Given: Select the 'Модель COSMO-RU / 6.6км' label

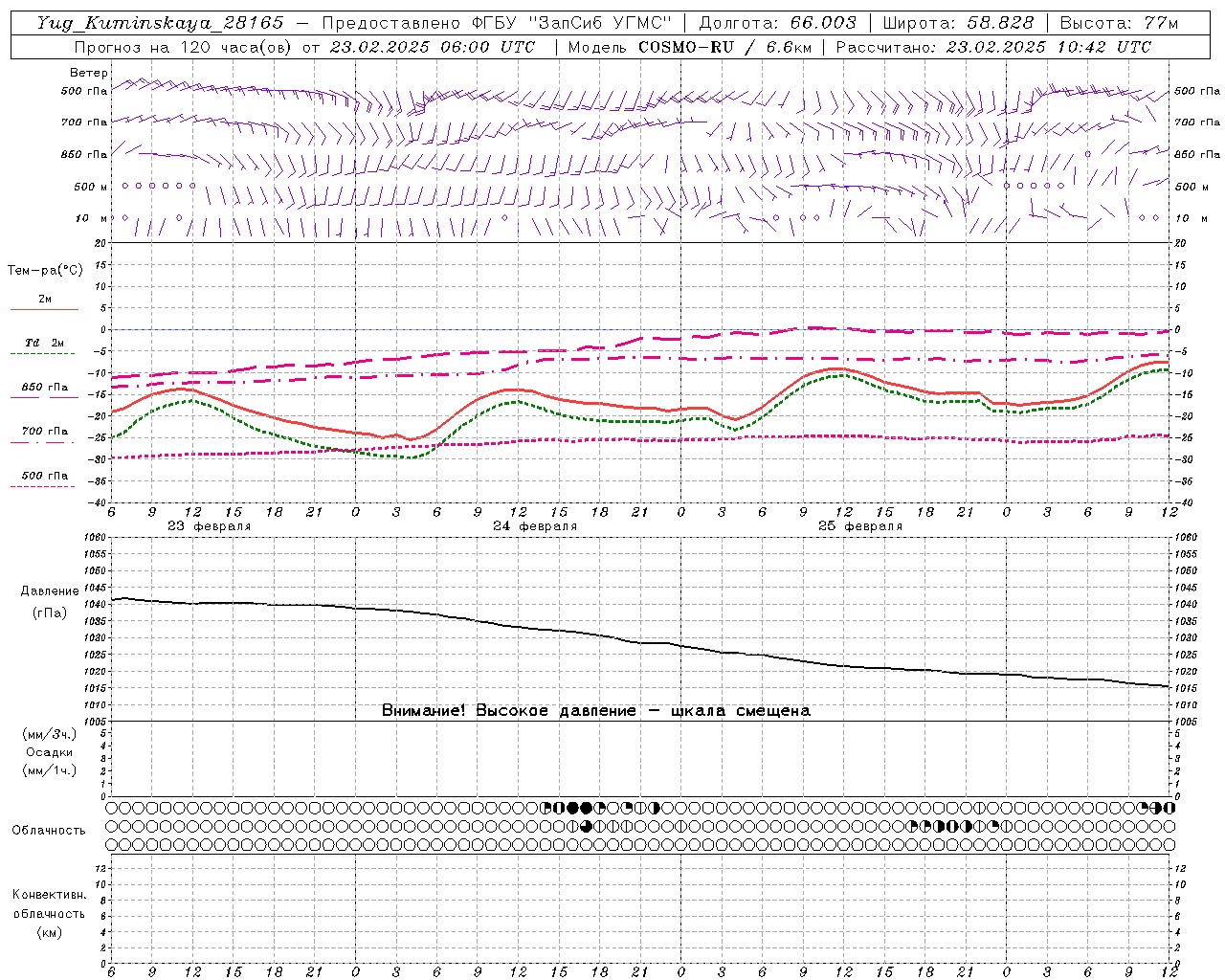Looking at the screenshot, I should point(689,47).
